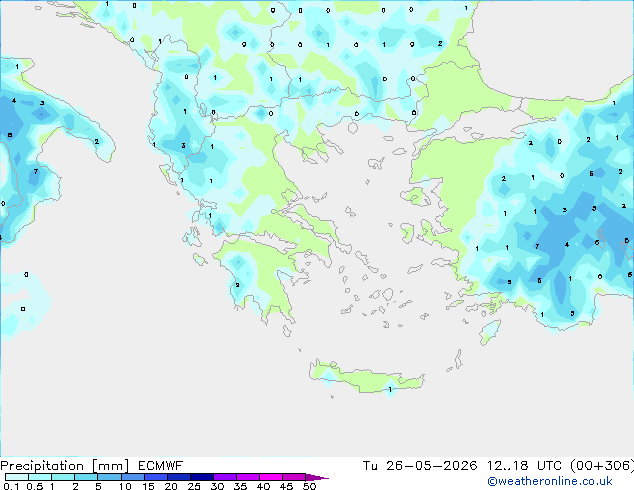
Task: Select the legend swatch between 0.5 and 1
Action: [x=40, y=477]
